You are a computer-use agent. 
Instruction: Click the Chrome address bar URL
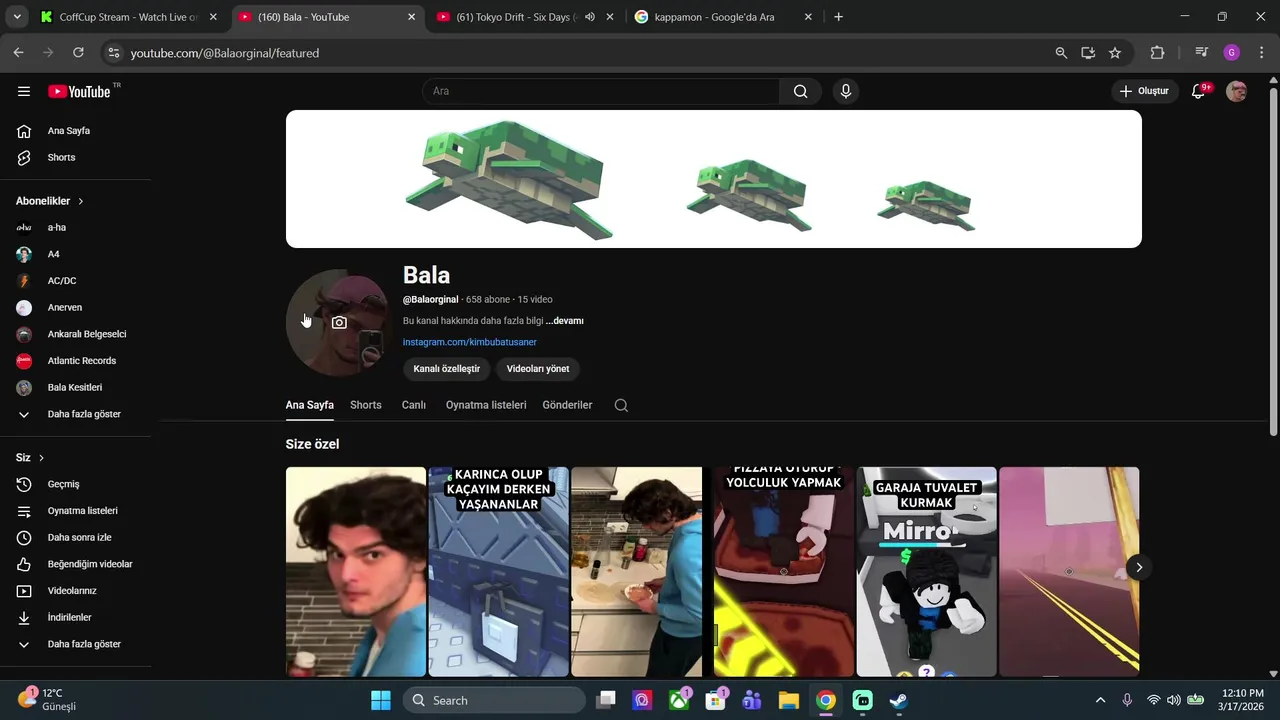225,53
